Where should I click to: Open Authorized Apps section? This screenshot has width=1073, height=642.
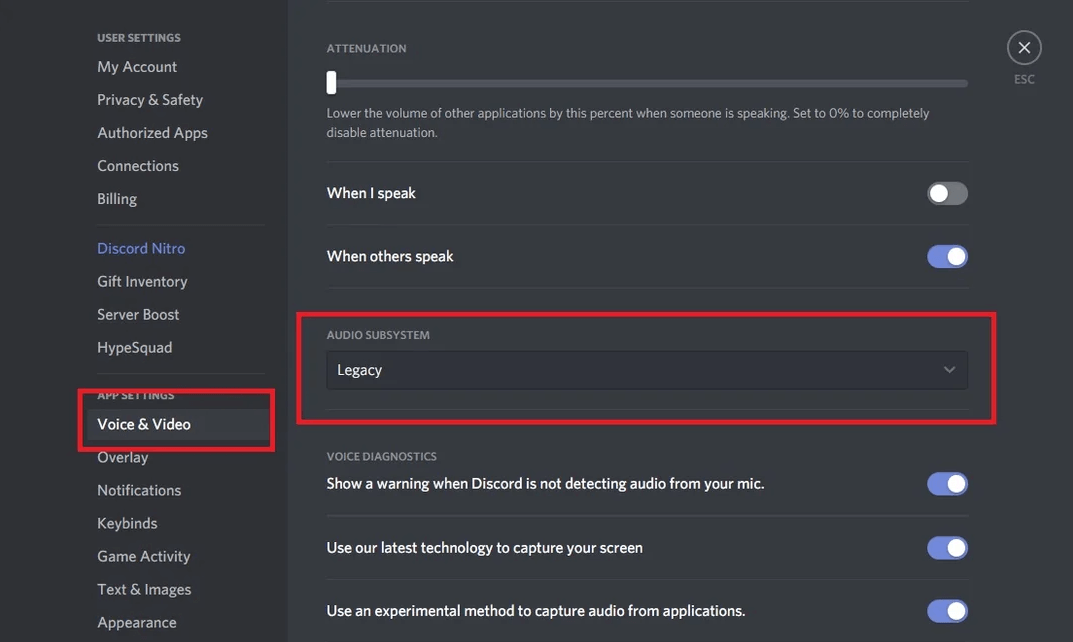coord(152,133)
